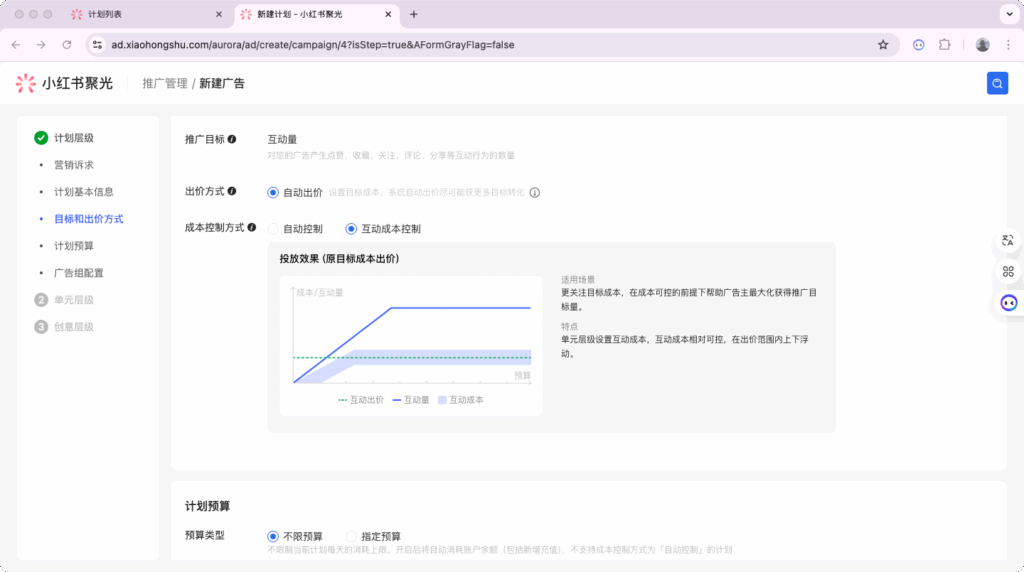
Task: Click the robot extension icon in toolbar
Action: coord(918,45)
